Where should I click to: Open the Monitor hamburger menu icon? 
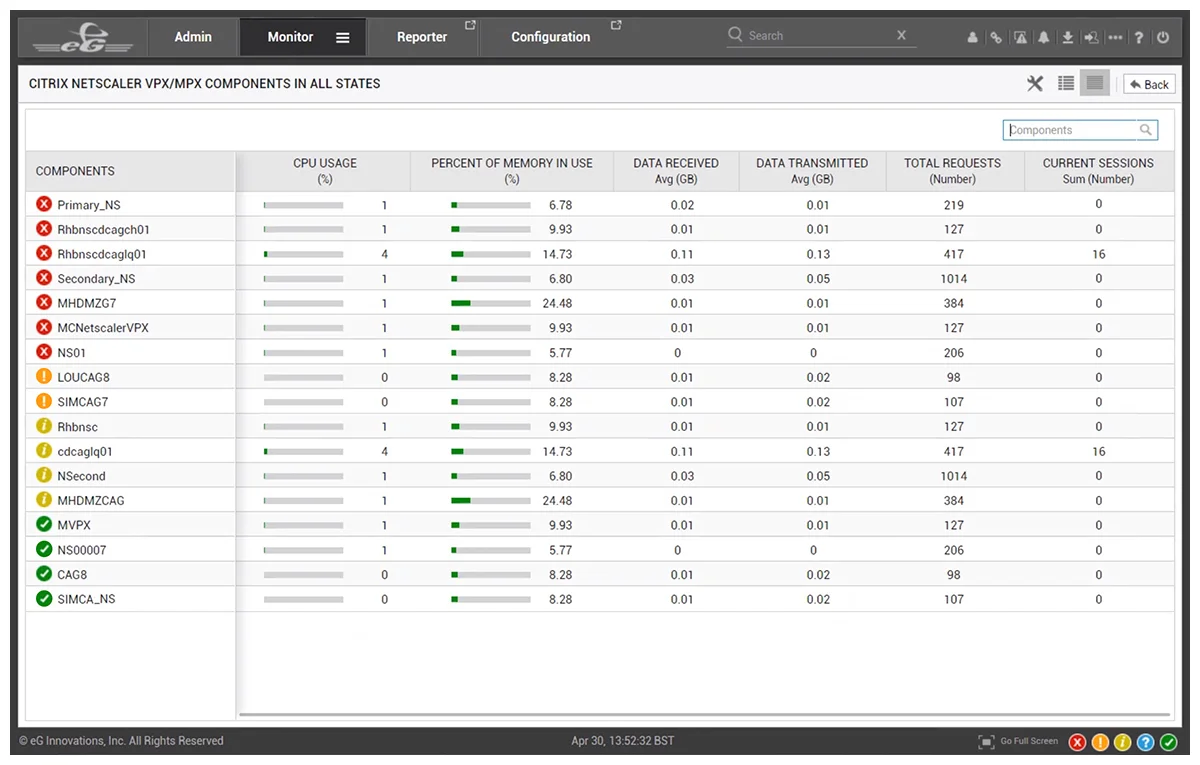click(342, 38)
